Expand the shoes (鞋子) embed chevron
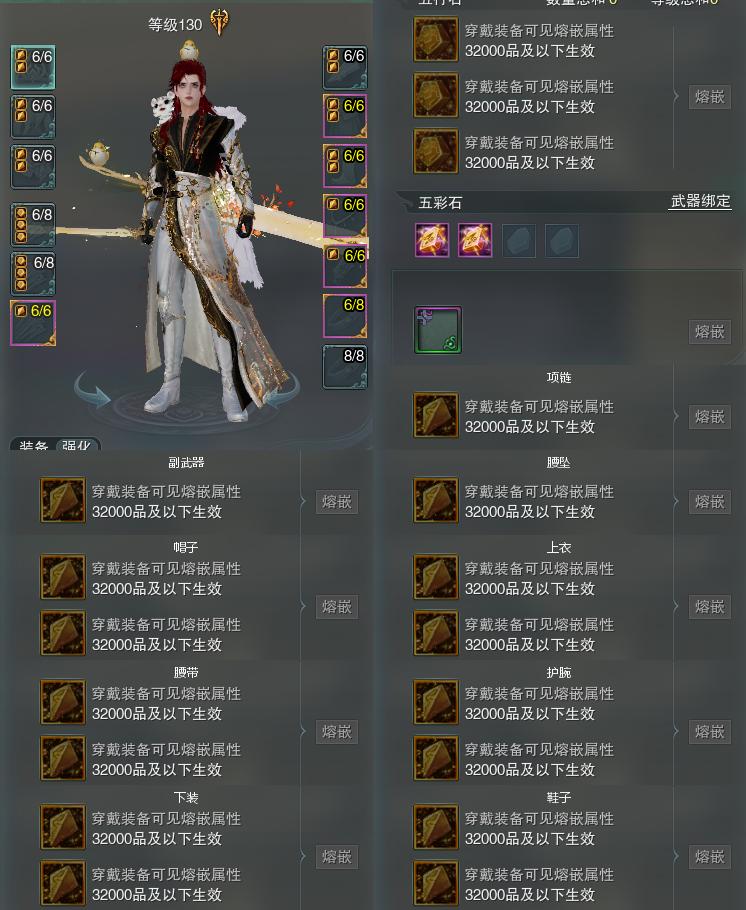Image resolution: width=746 pixels, height=910 pixels. pos(676,856)
